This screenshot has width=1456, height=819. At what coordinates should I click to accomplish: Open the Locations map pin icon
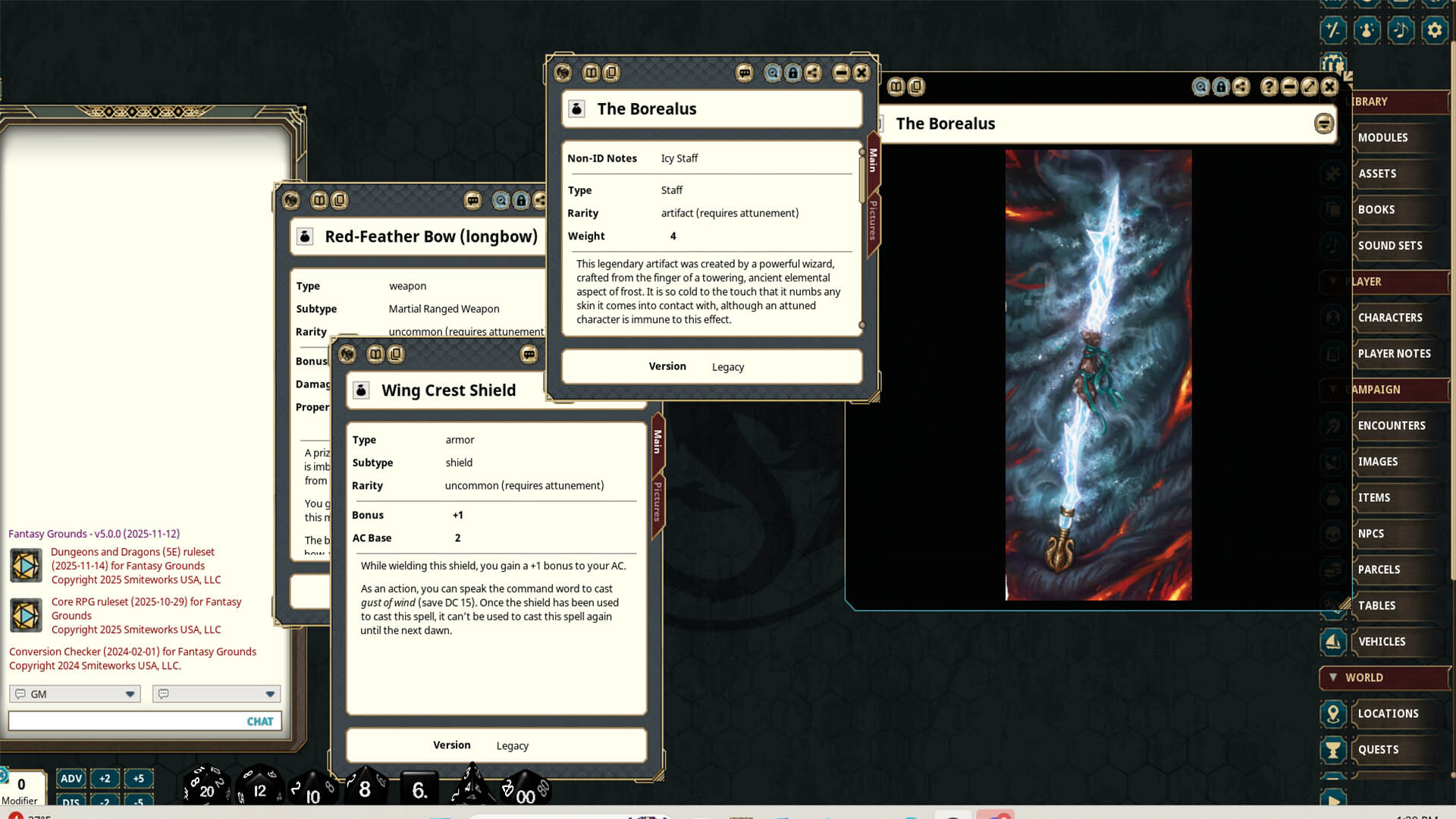[x=1333, y=714]
